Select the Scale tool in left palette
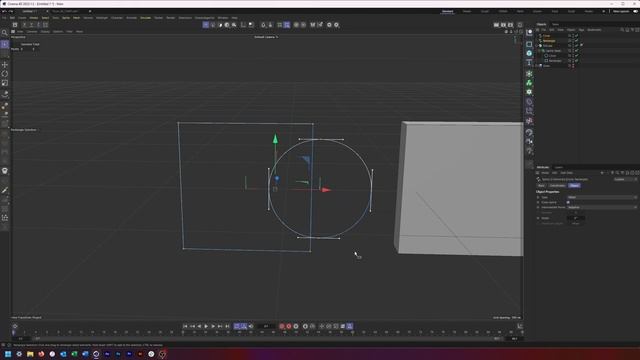The image size is (640, 360). pos(5,83)
